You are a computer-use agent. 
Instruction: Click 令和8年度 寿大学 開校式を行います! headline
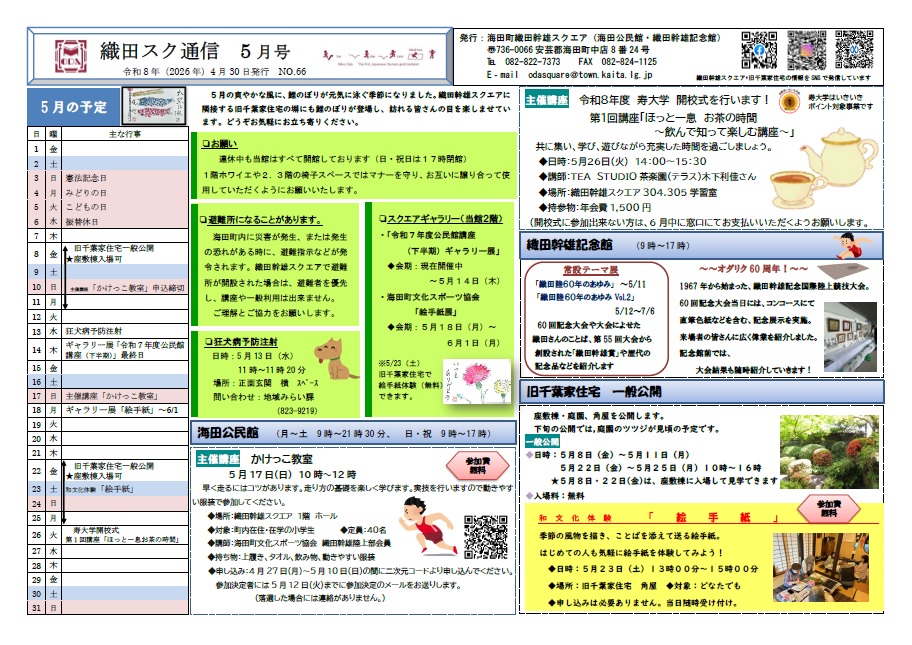[x=674, y=99]
